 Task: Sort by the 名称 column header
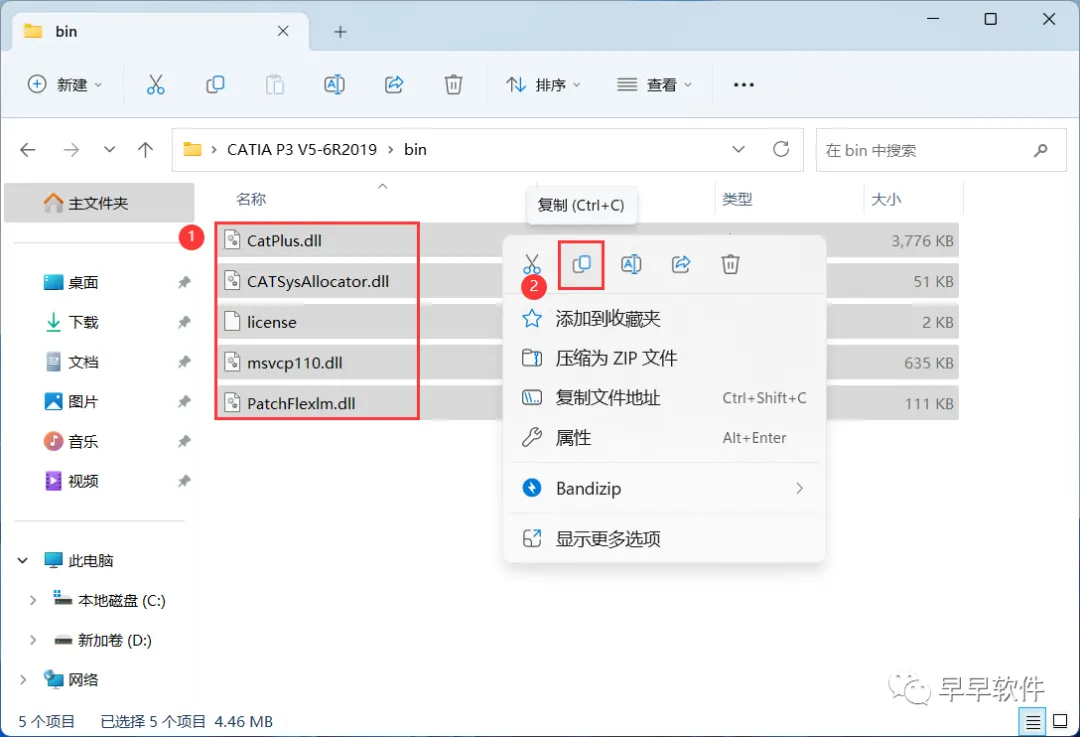(x=251, y=199)
